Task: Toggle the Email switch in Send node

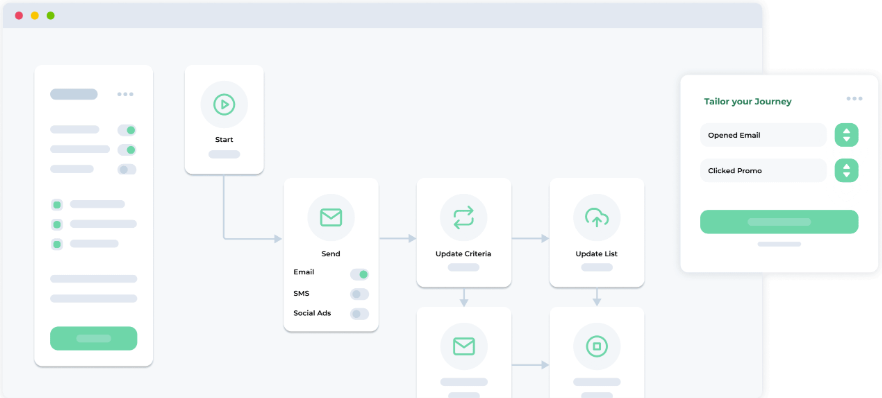Action: 359,274
